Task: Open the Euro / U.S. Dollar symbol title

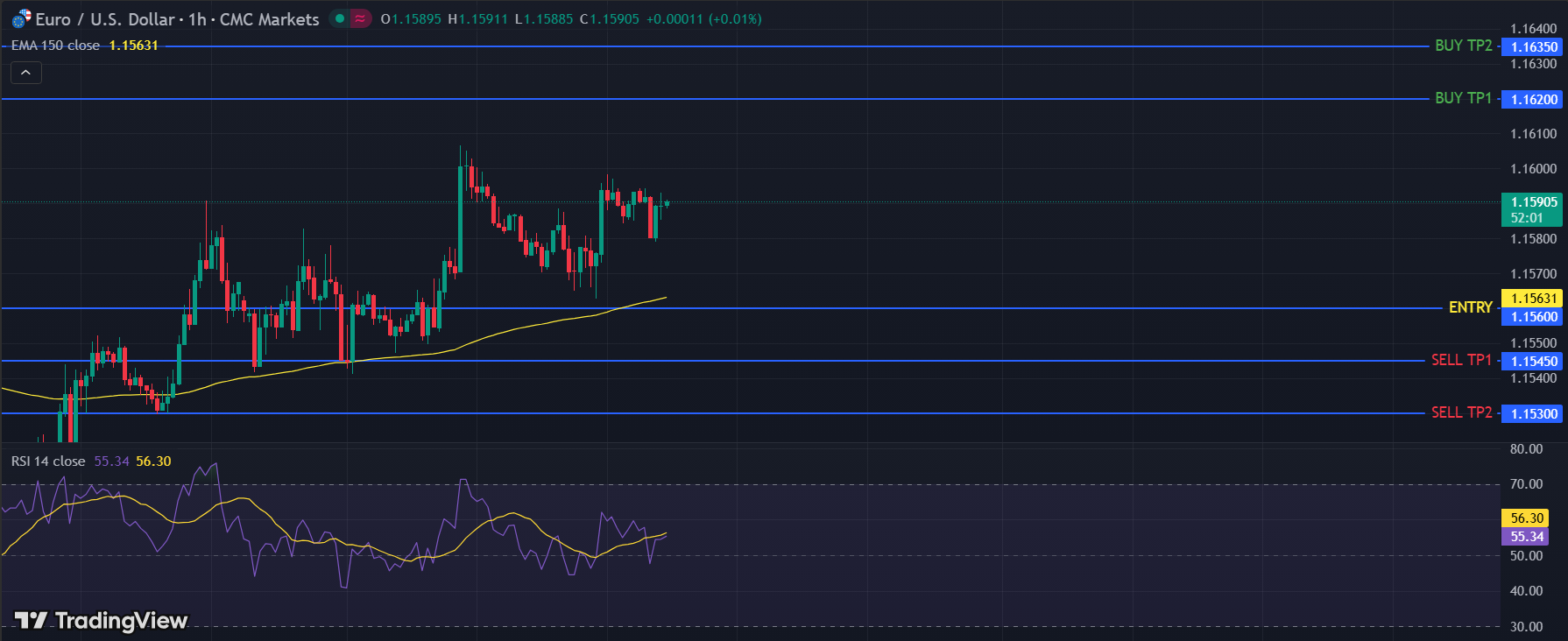Action: coord(177,19)
